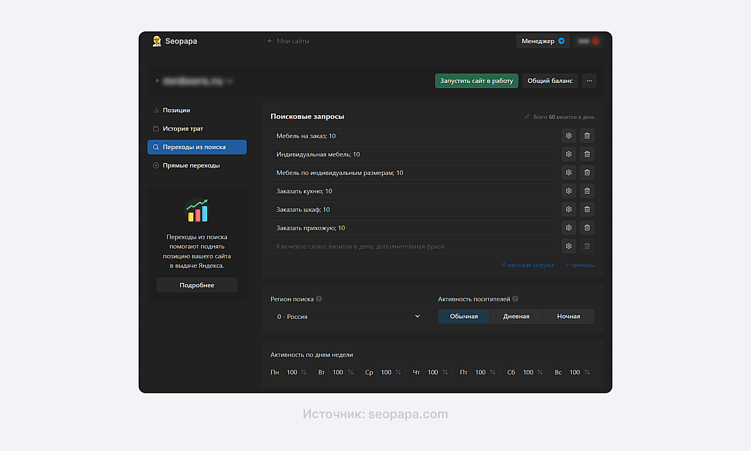Set visitor activity to 'Ночная'

click(x=568, y=316)
